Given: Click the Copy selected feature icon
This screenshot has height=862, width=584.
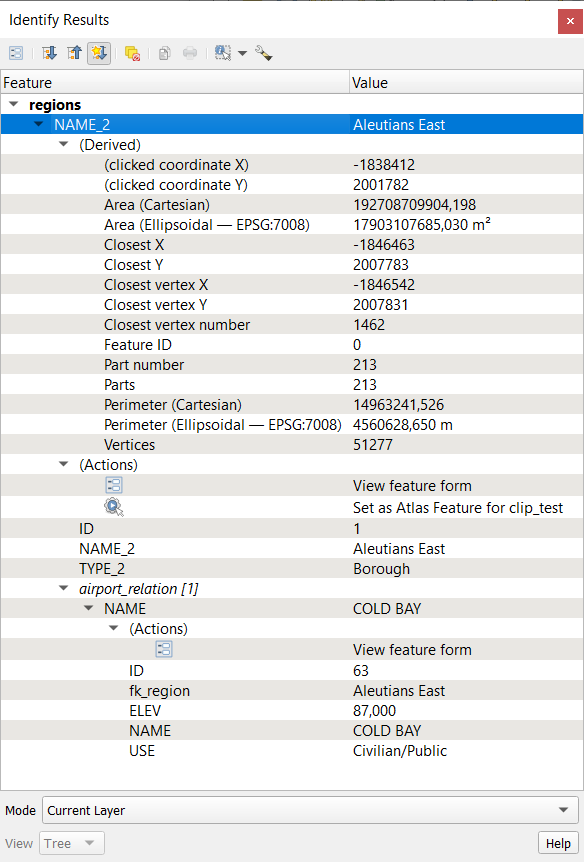Looking at the screenshot, I should pos(164,53).
